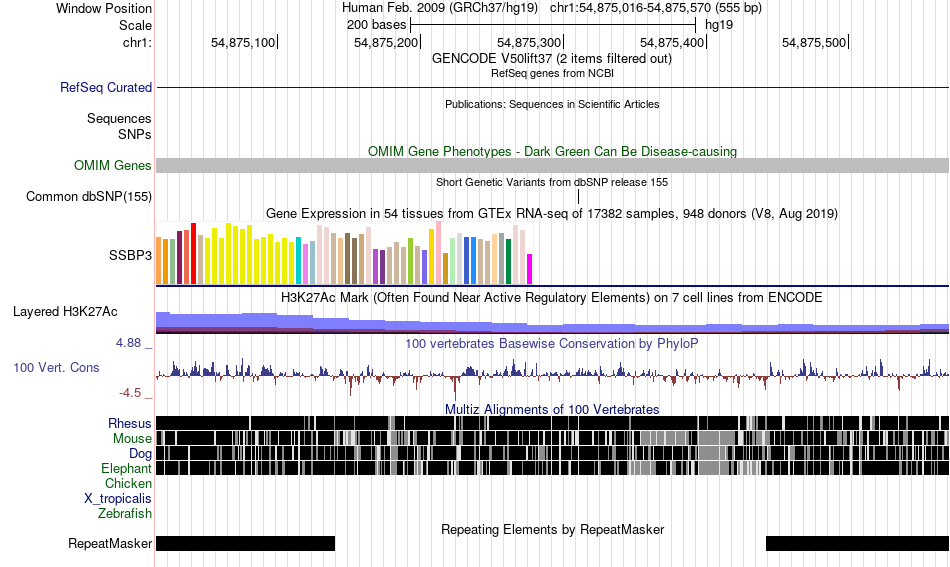Image resolution: width=950 pixels, height=567 pixels.
Task: Click the gray OMIM Genes bar
Action: click(552, 165)
